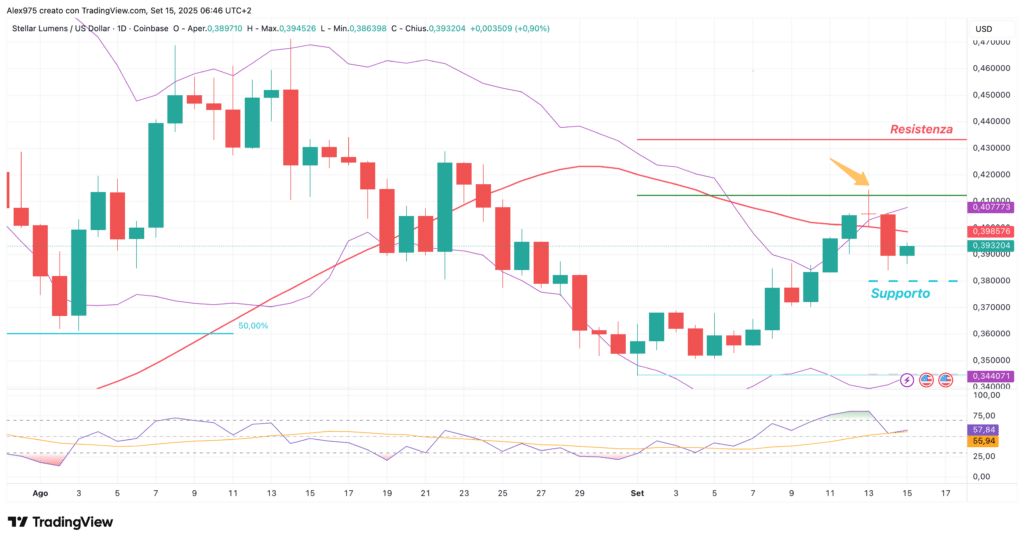Click the Supporto text label
The height and width of the screenshot is (542, 1024).
(900, 293)
